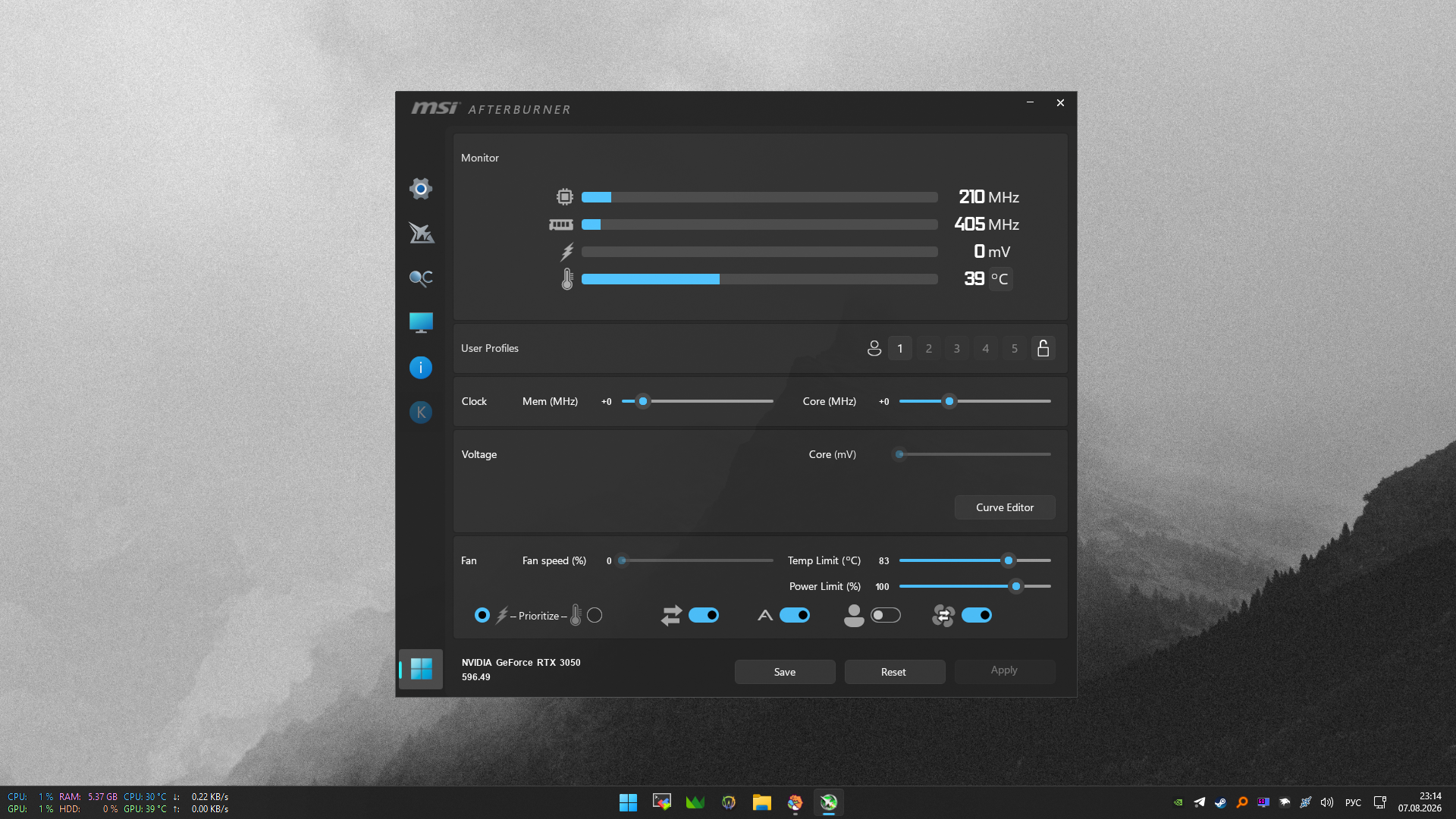Click the green crown taskbar icon
The image size is (1456, 819).
click(695, 802)
